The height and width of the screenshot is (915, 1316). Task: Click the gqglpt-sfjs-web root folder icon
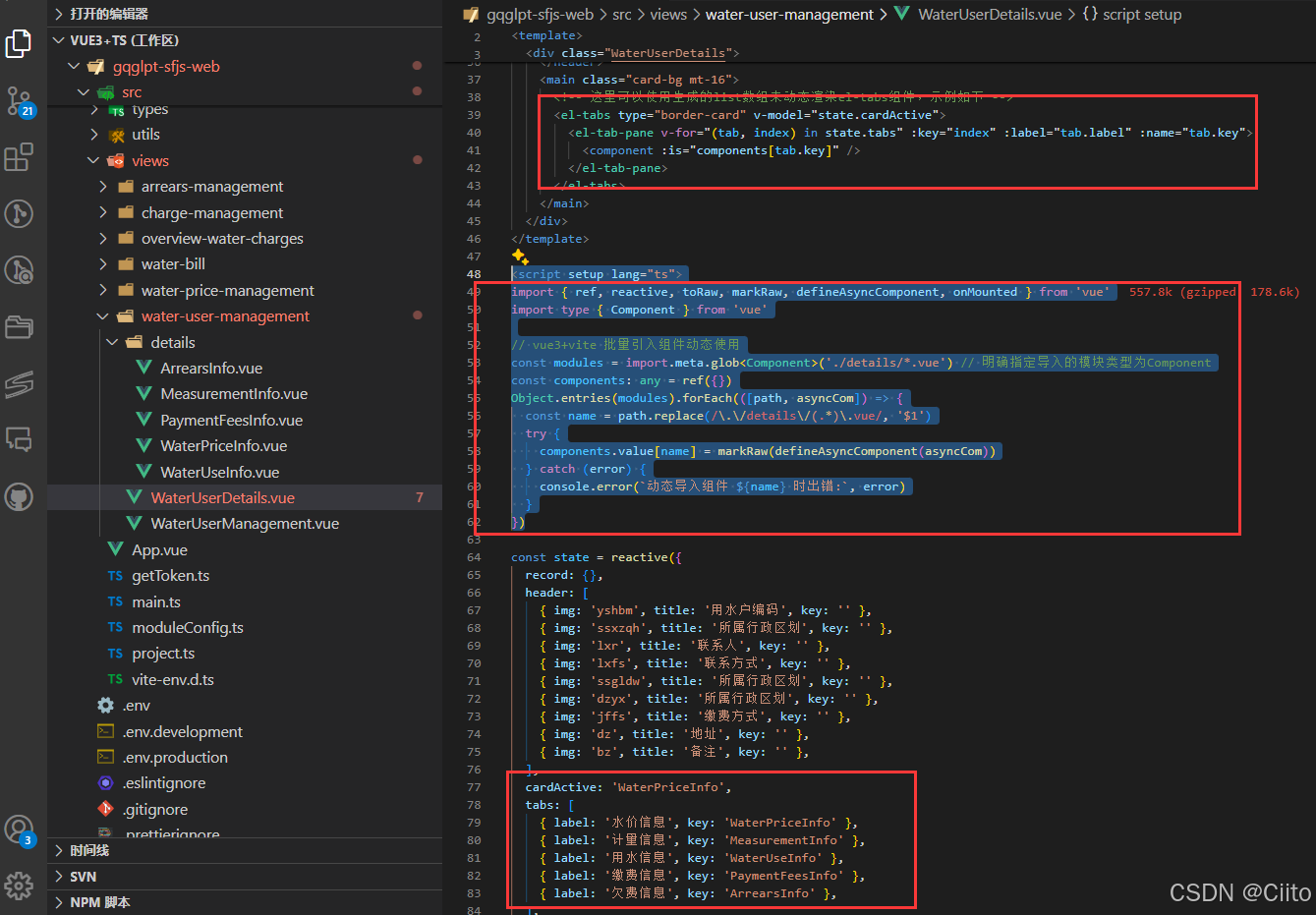(96, 67)
